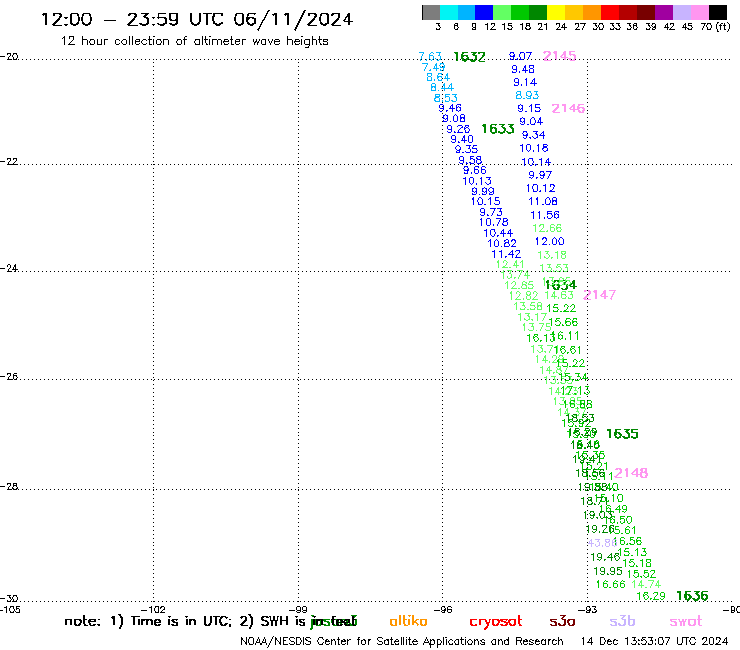Click the wave height value 14.74
Screen dimensions: 740x650
click(x=646, y=584)
